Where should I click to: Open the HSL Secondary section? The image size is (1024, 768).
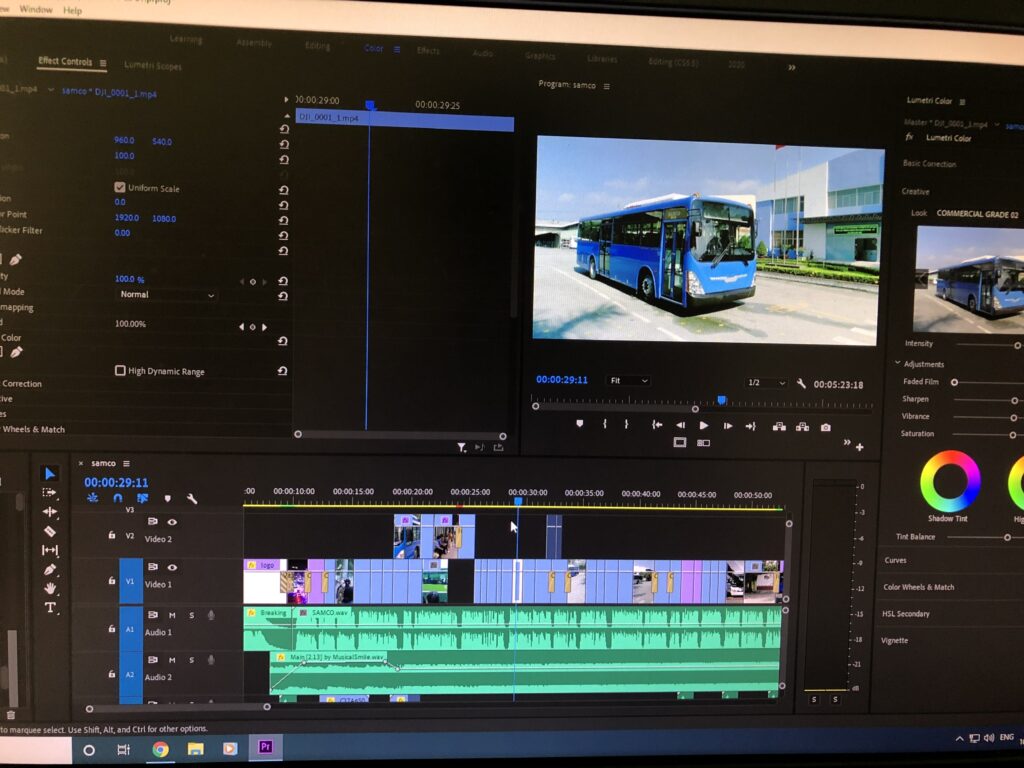tap(906, 613)
